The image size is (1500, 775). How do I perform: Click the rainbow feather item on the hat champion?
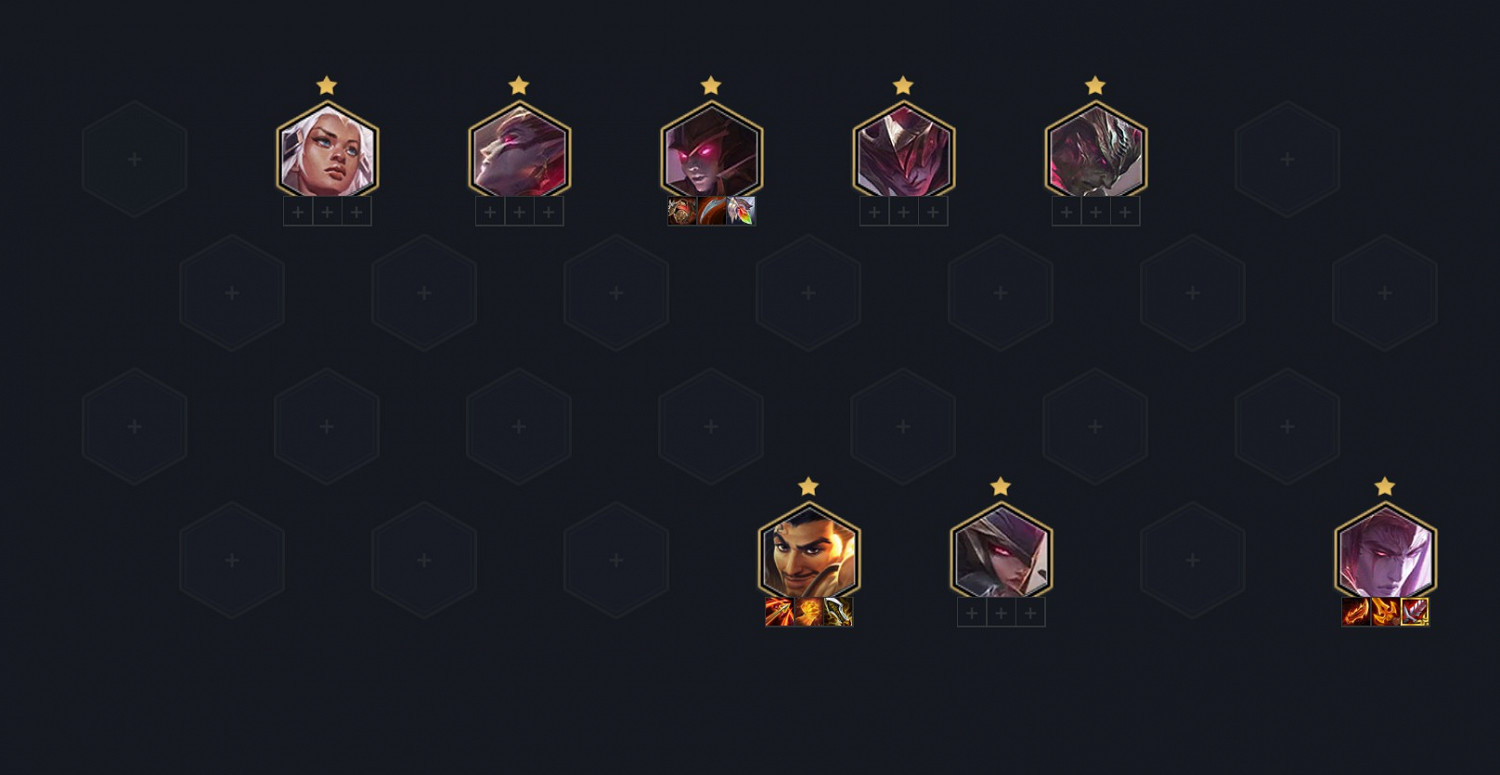point(741,211)
